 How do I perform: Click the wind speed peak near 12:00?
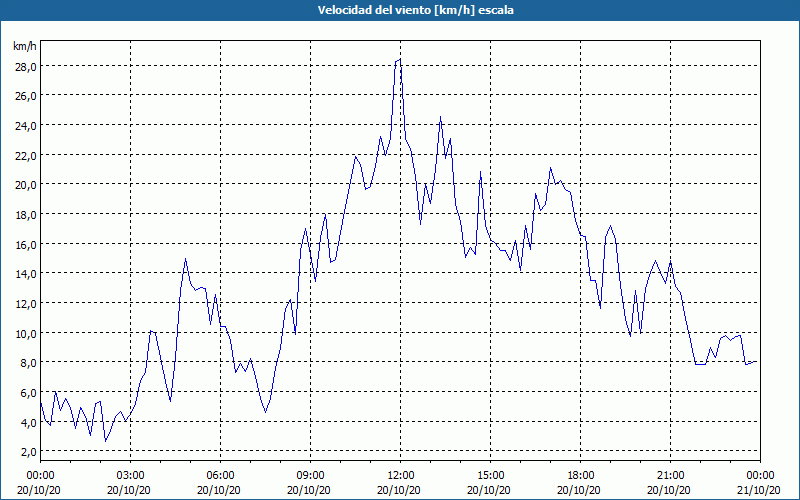pos(400,60)
